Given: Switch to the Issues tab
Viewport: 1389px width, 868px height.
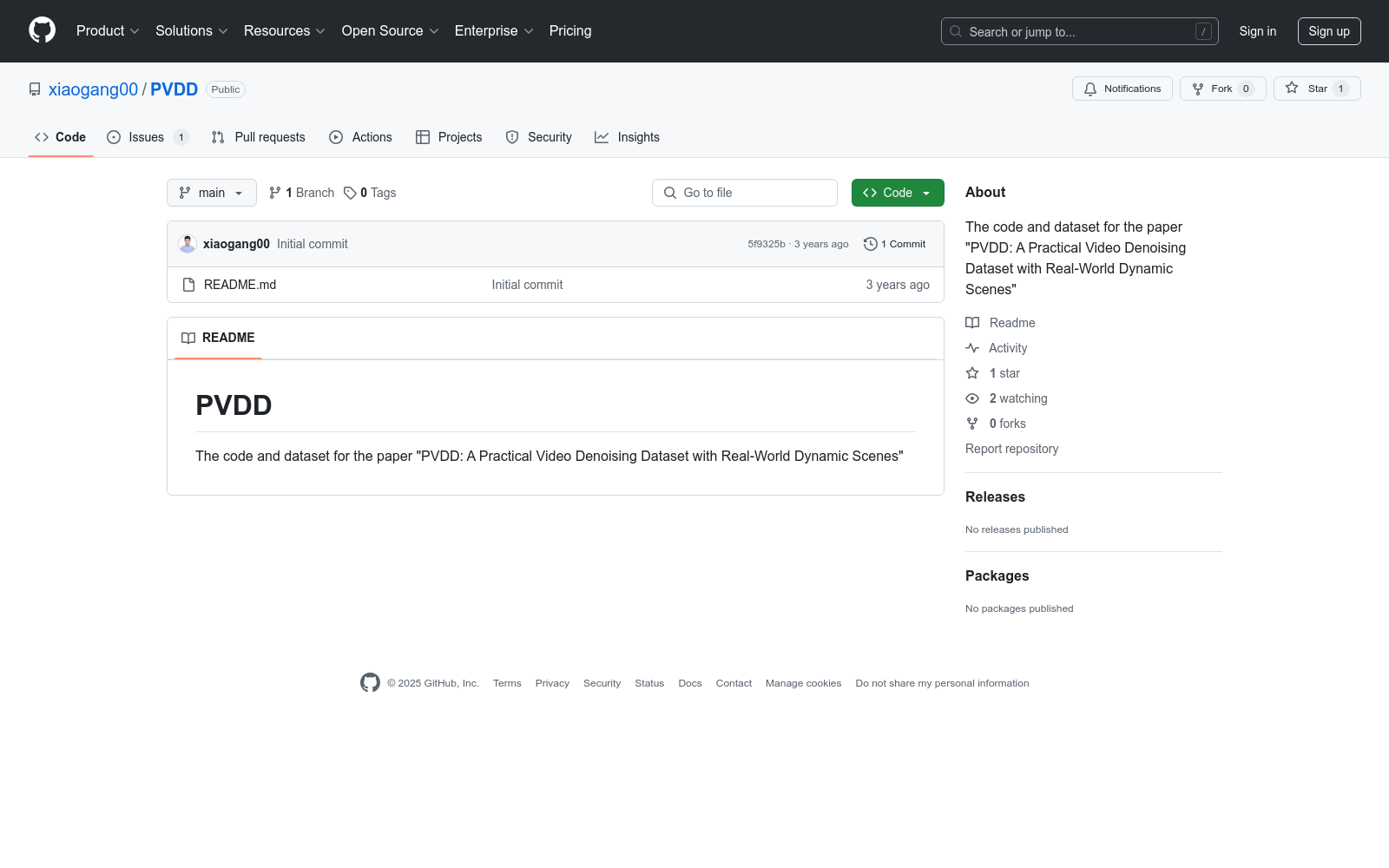Looking at the screenshot, I should (x=148, y=137).
